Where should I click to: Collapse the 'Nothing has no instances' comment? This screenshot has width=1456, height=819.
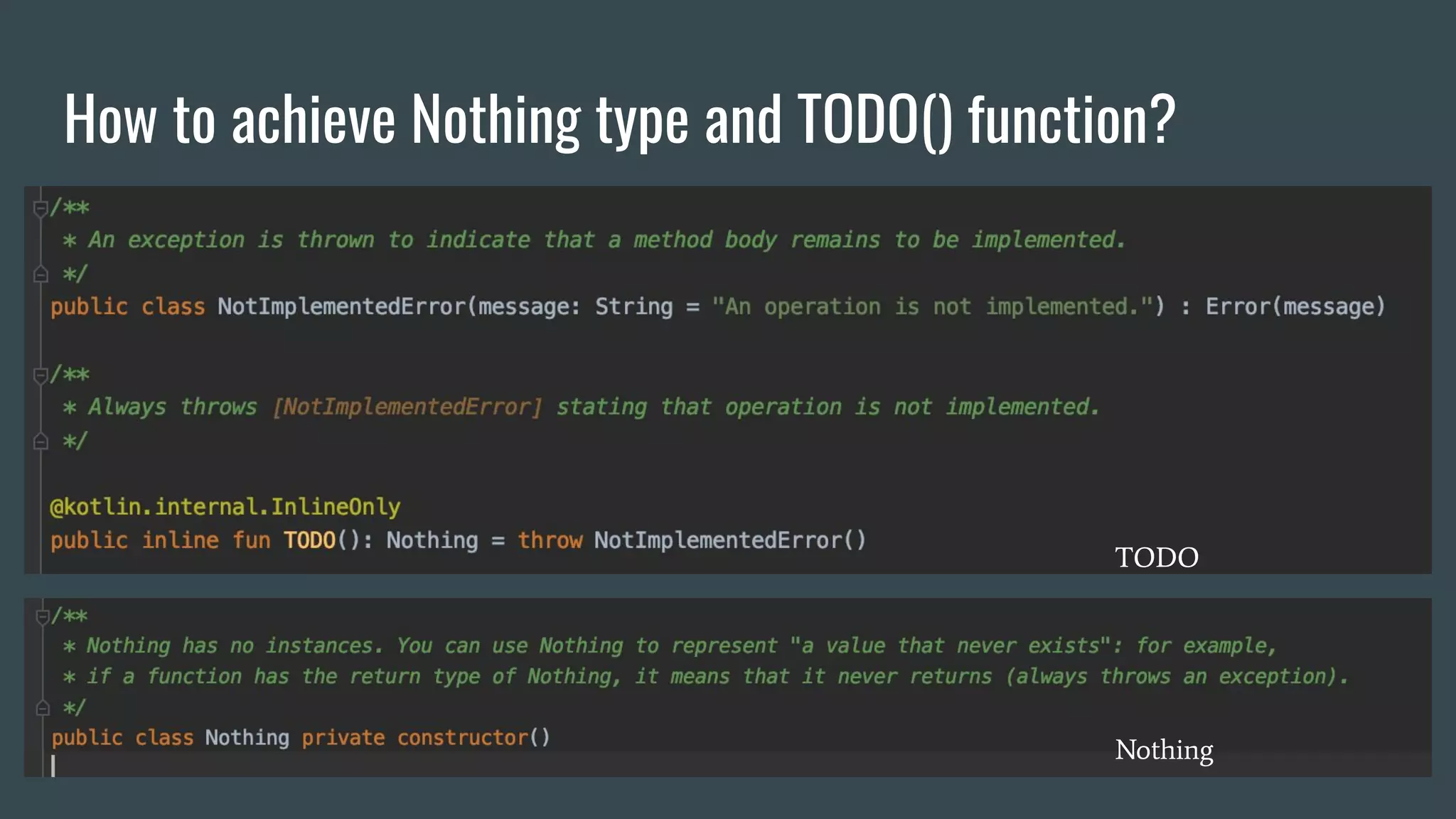click(x=43, y=616)
